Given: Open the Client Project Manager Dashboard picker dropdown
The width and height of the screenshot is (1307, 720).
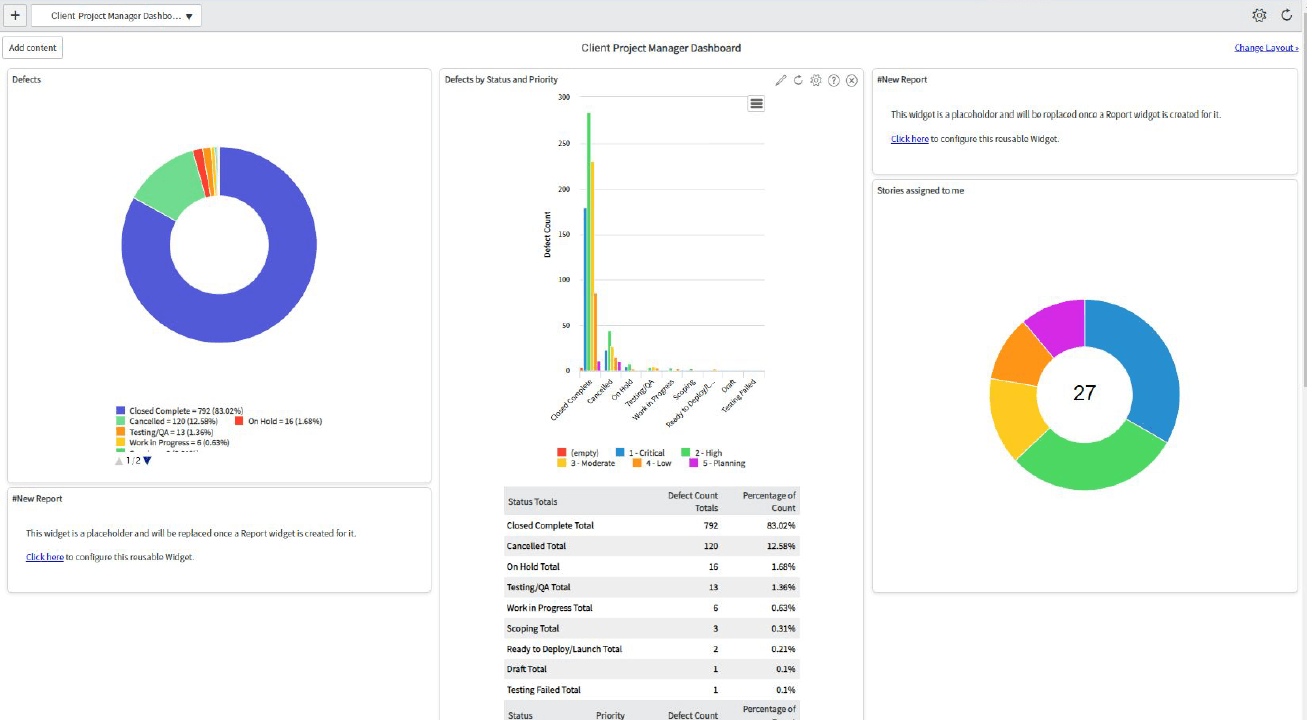Looking at the screenshot, I should (x=189, y=15).
